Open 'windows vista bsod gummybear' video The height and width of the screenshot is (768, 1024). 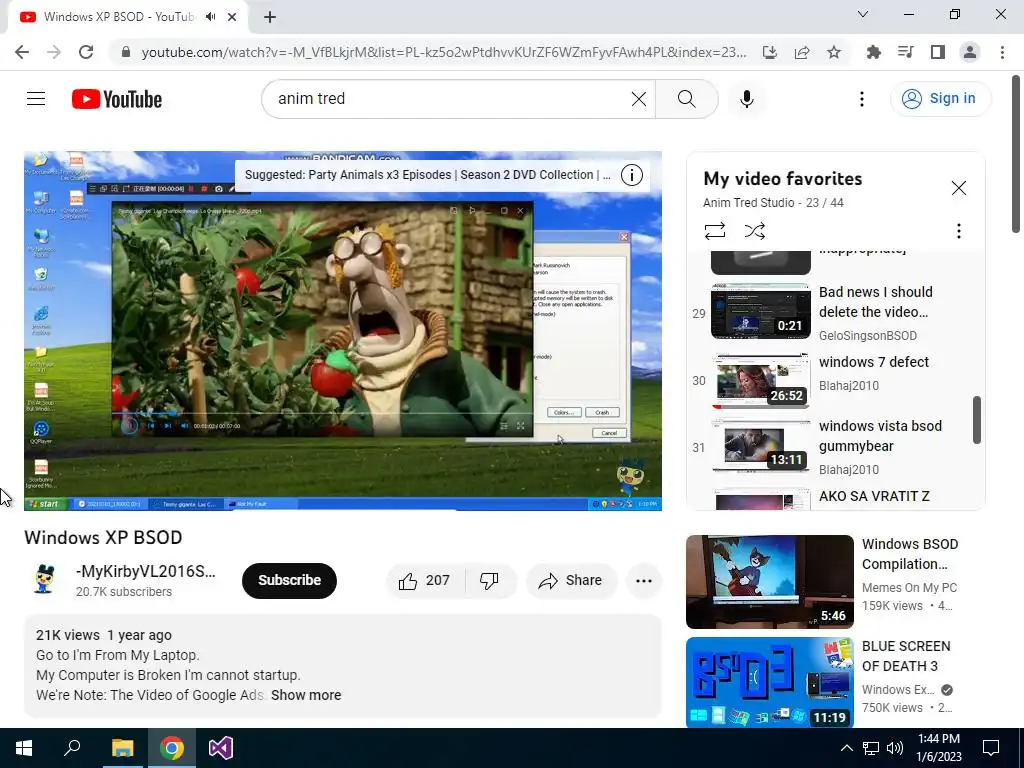[x=880, y=436]
